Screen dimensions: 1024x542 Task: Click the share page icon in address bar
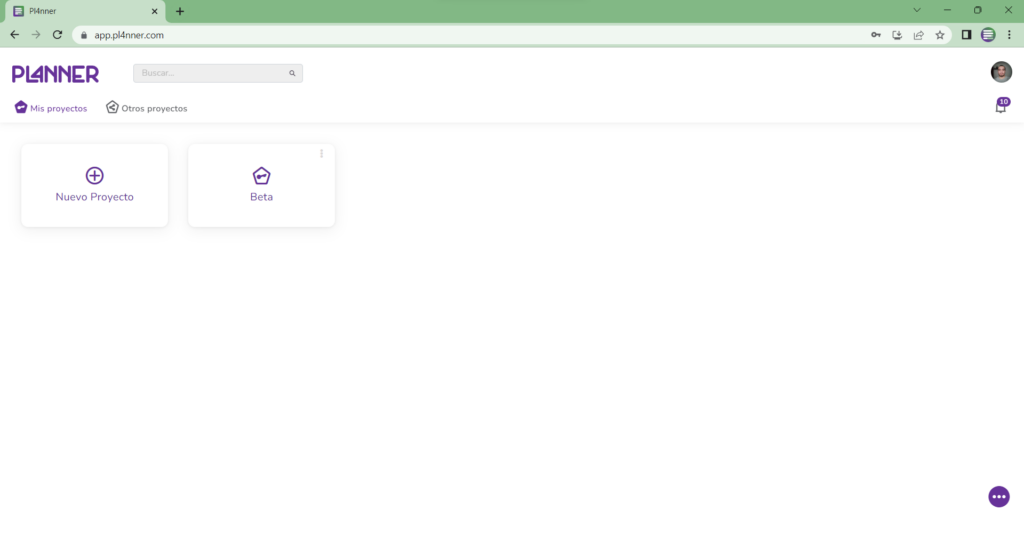[918, 35]
